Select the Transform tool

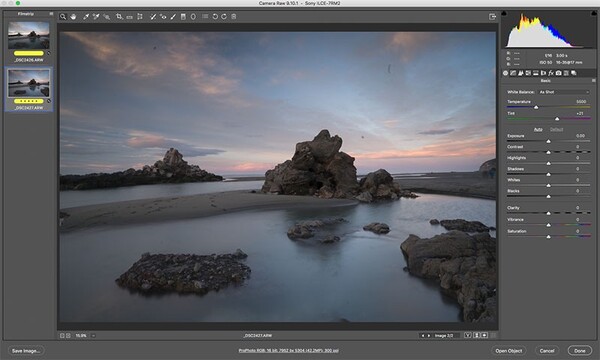pos(140,17)
